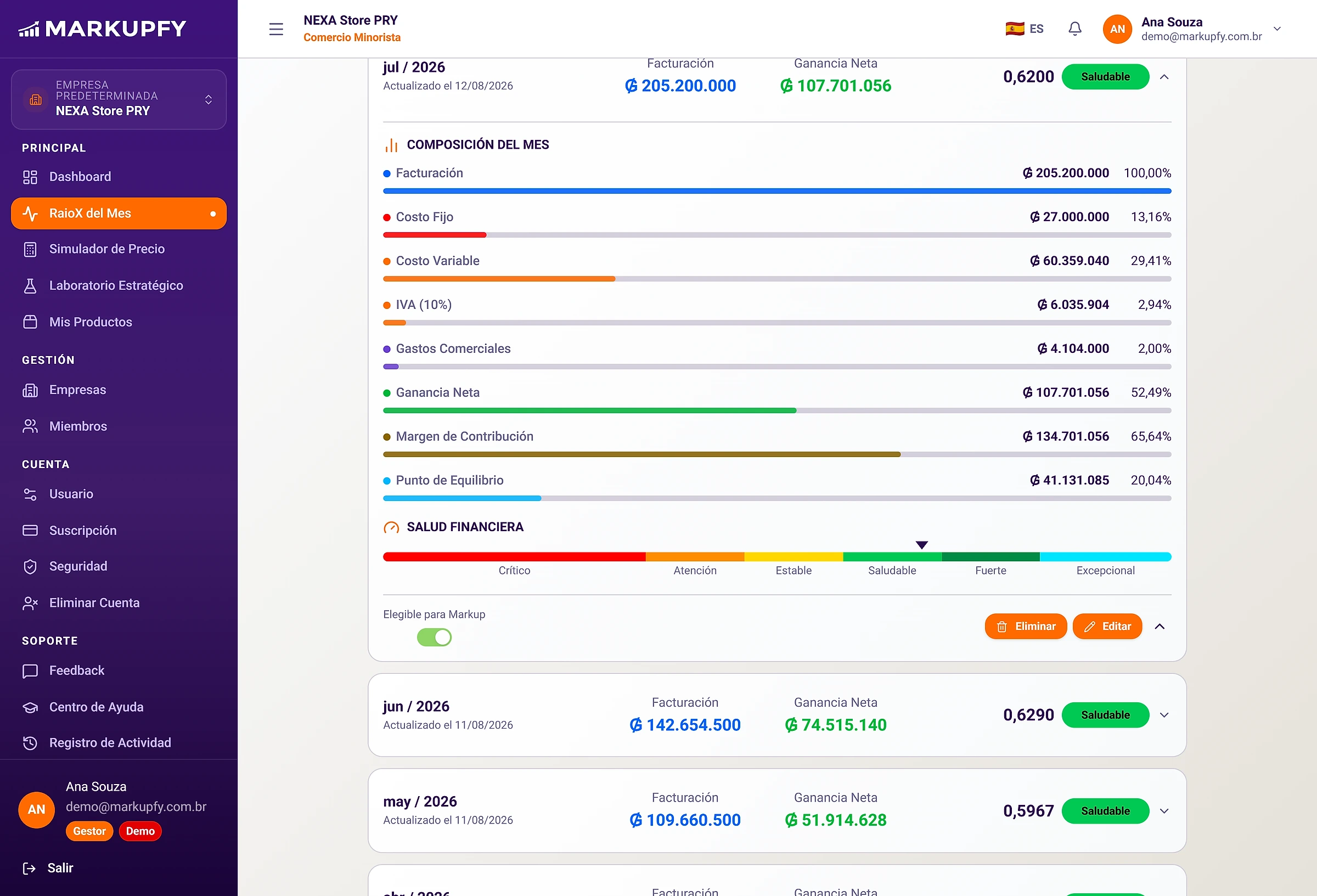1317x896 pixels.
Task: Click the Markupfy logo
Action: (x=103, y=29)
